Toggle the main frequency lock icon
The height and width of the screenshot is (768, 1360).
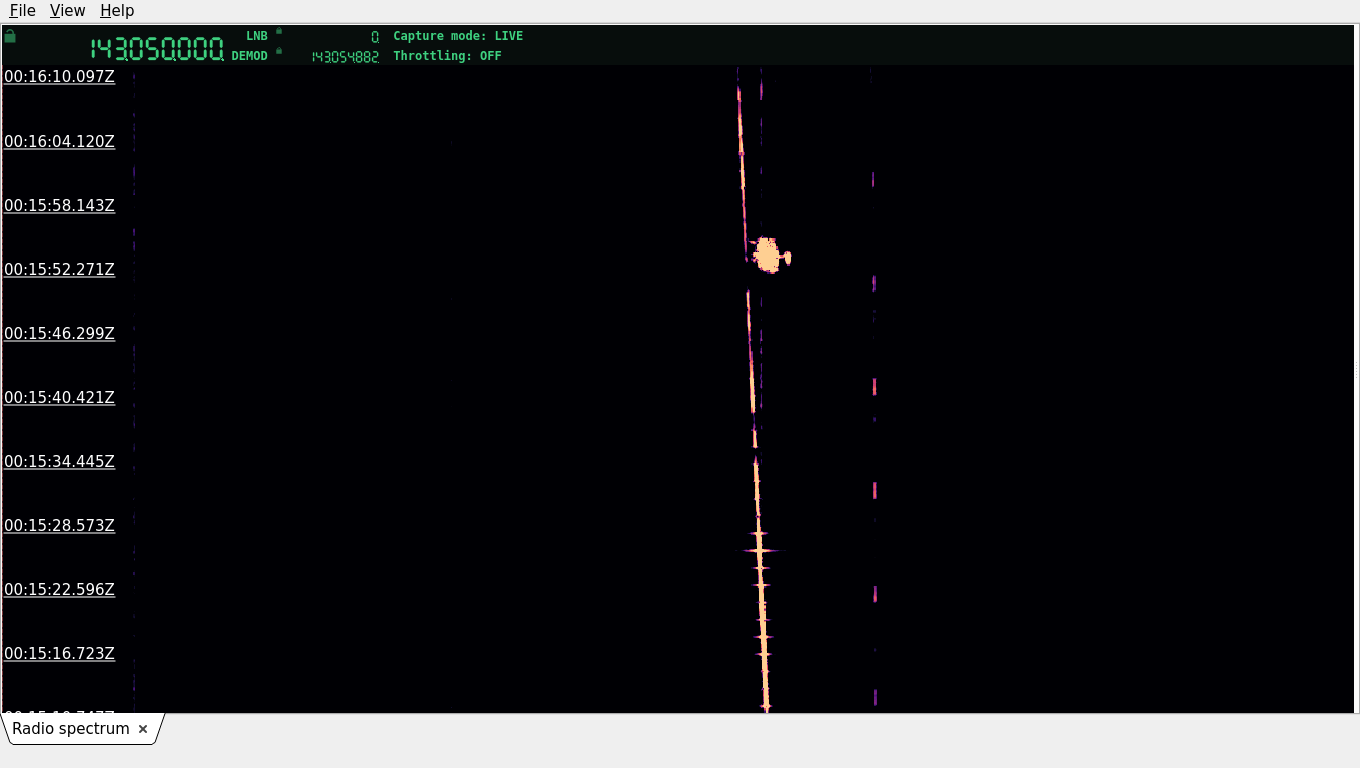[10, 36]
